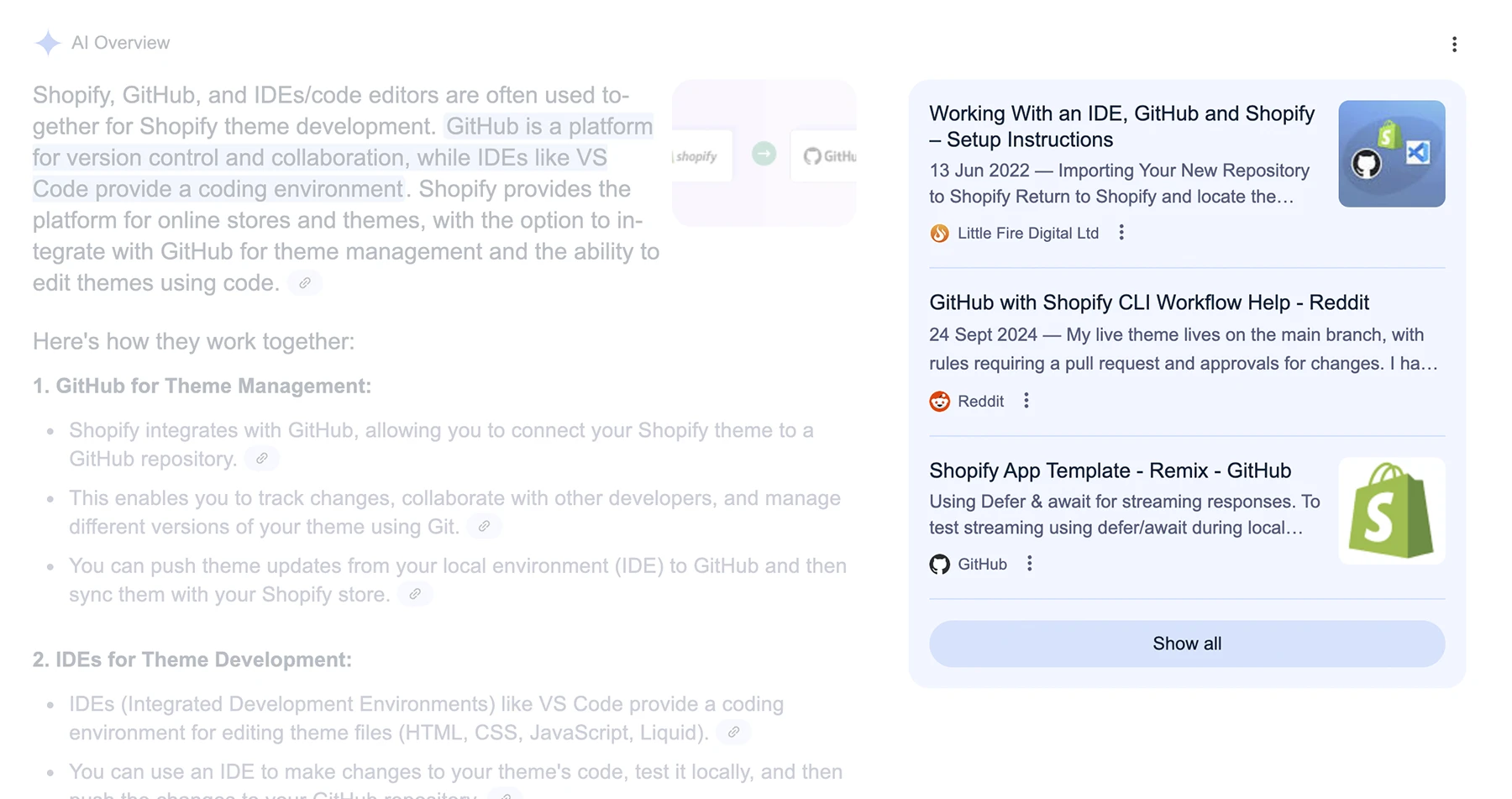Click the Little Fire Digital Ltd source name
Image resolution: width=1512 pixels, height=799 pixels.
coord(1027,234)
